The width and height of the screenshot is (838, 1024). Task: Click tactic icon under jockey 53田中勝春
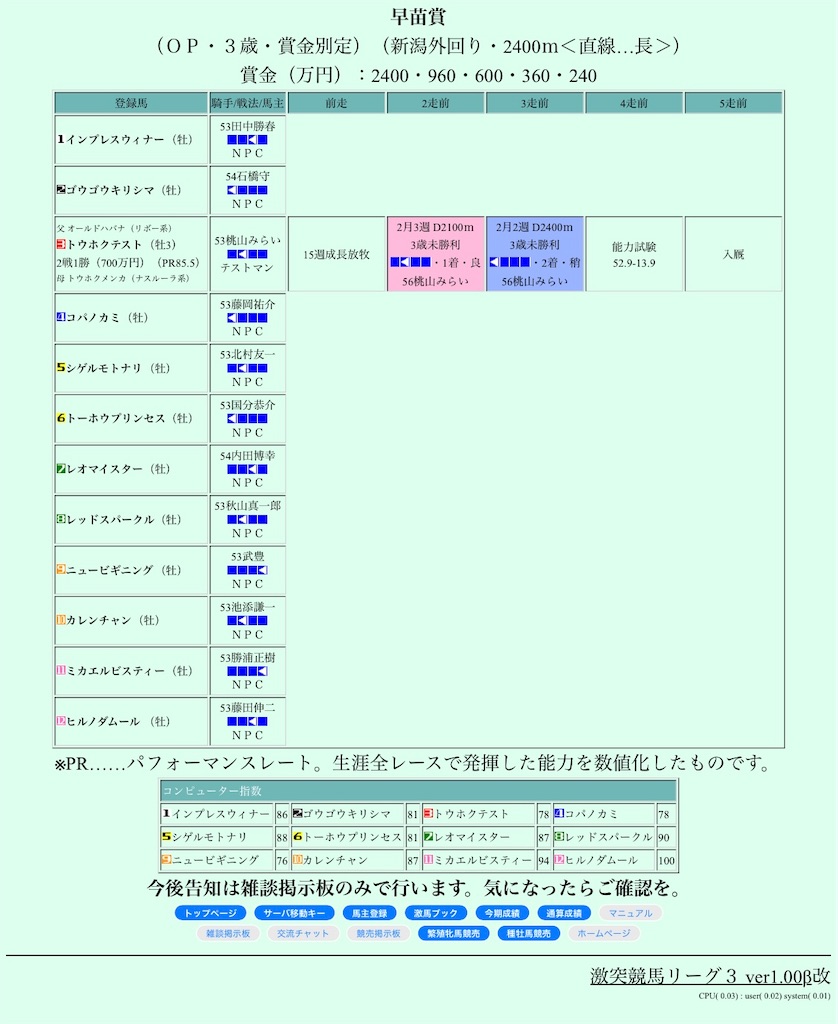[248, 140]
